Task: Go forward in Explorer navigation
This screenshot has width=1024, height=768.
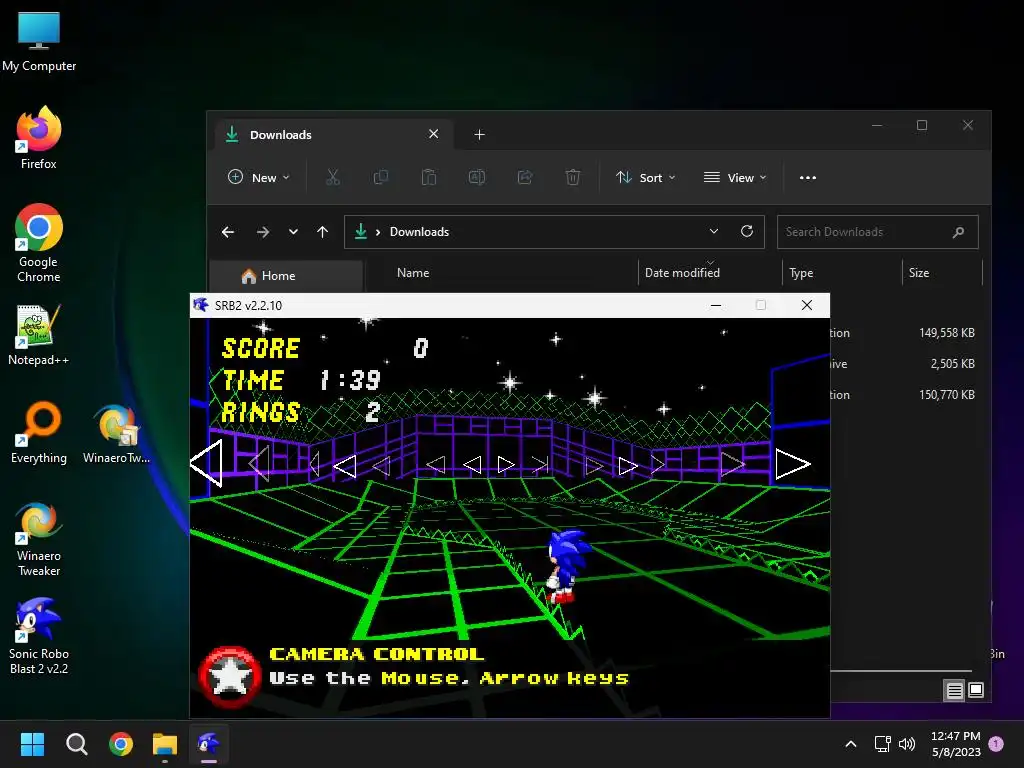Action: pyautogui.click(x=263, y=232)
